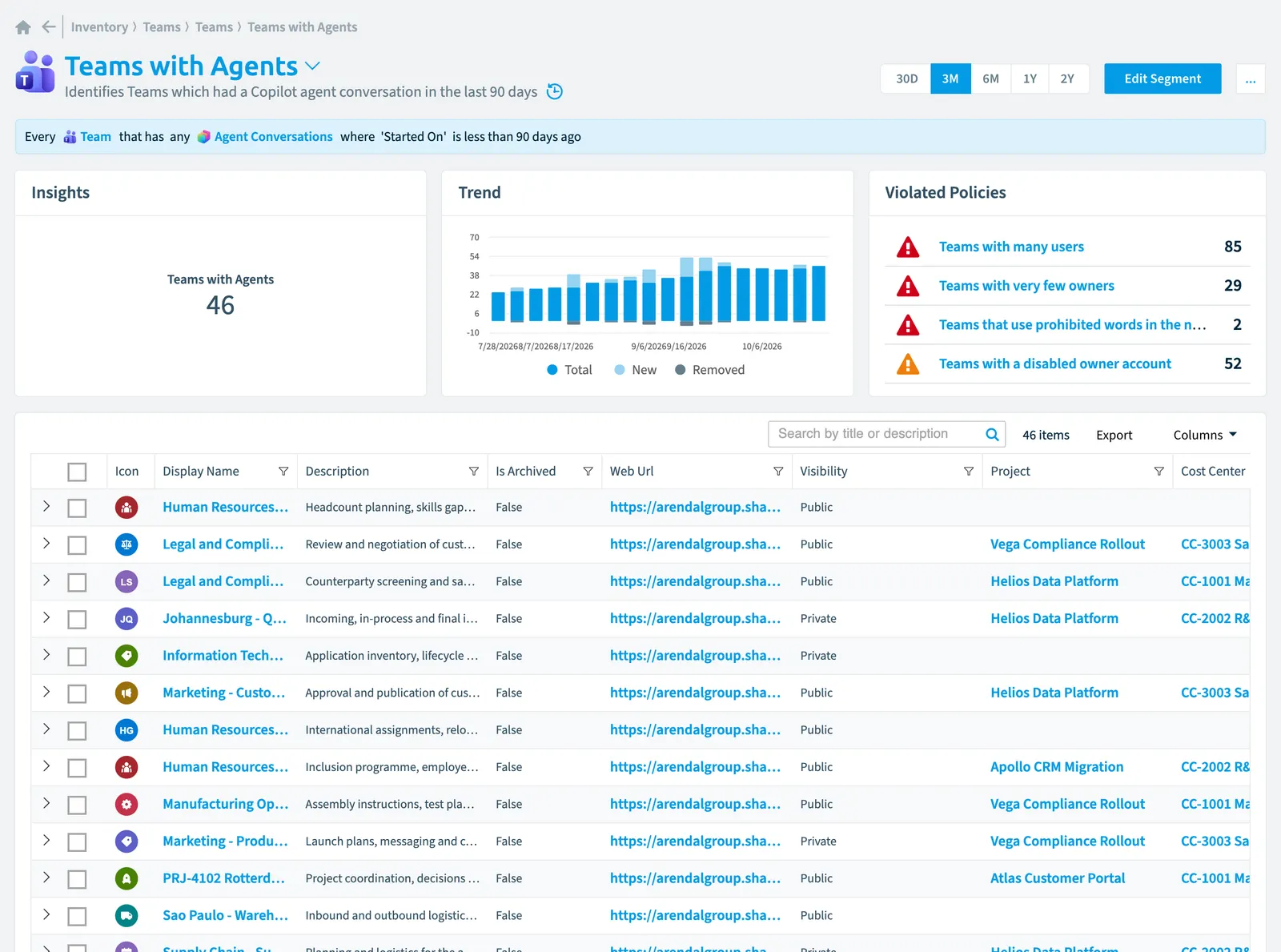Check the Information Tech row checkbox
Screen dimensions: 1281x952
point(77,657)
